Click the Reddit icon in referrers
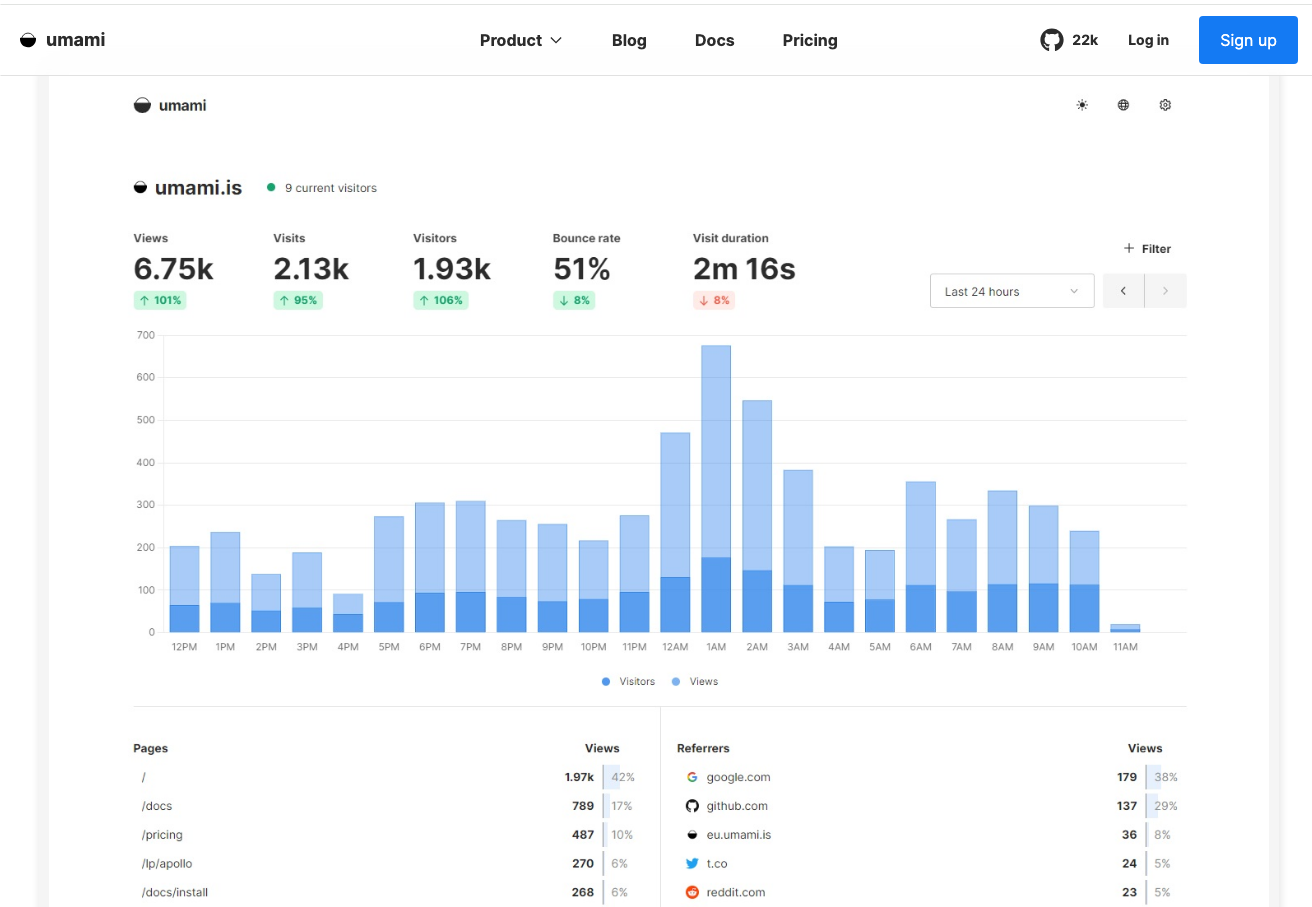1312x907 pixels. pyautogui.click(x=692, y=892)
